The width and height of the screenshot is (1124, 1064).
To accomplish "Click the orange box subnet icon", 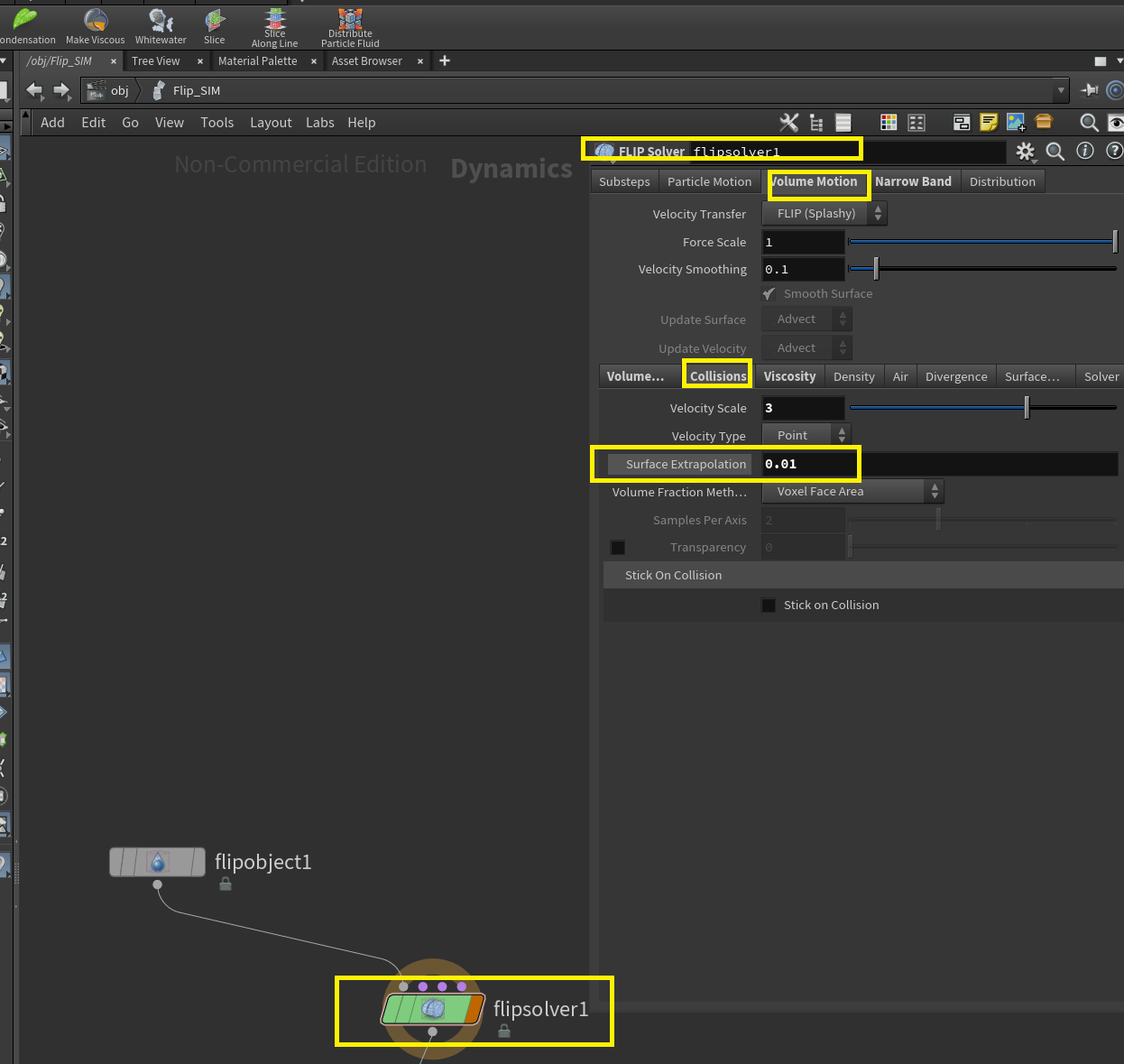I will [1044, 121].
